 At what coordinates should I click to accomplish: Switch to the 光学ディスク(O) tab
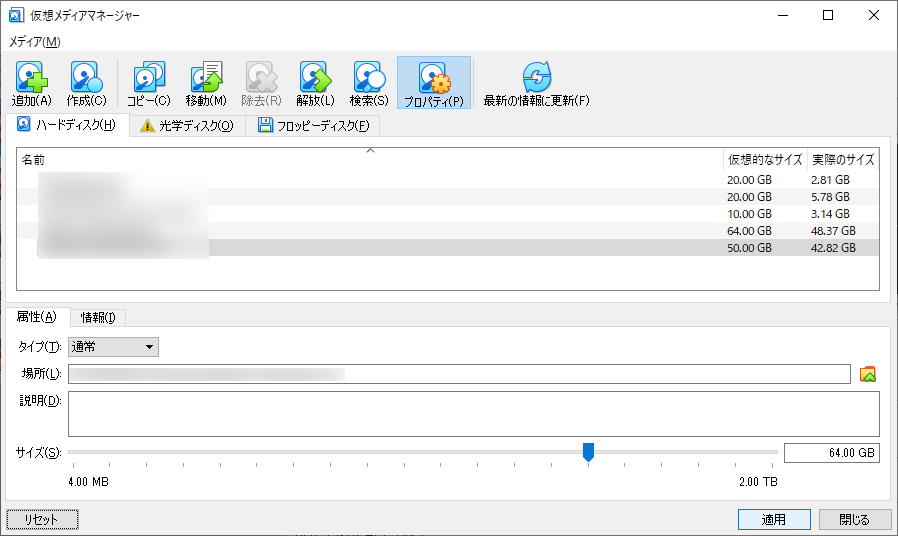tap(187, 125)
